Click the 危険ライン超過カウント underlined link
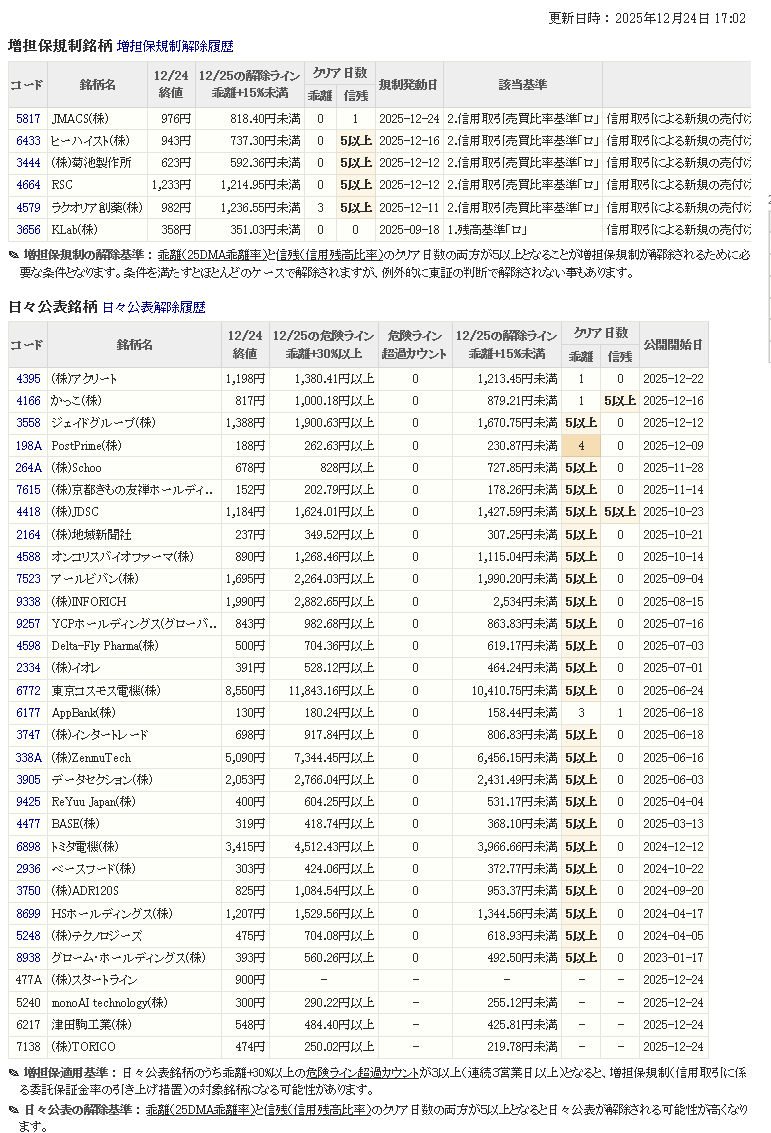Screen dimensions: 771x1133 click(x=363, y=1073)
